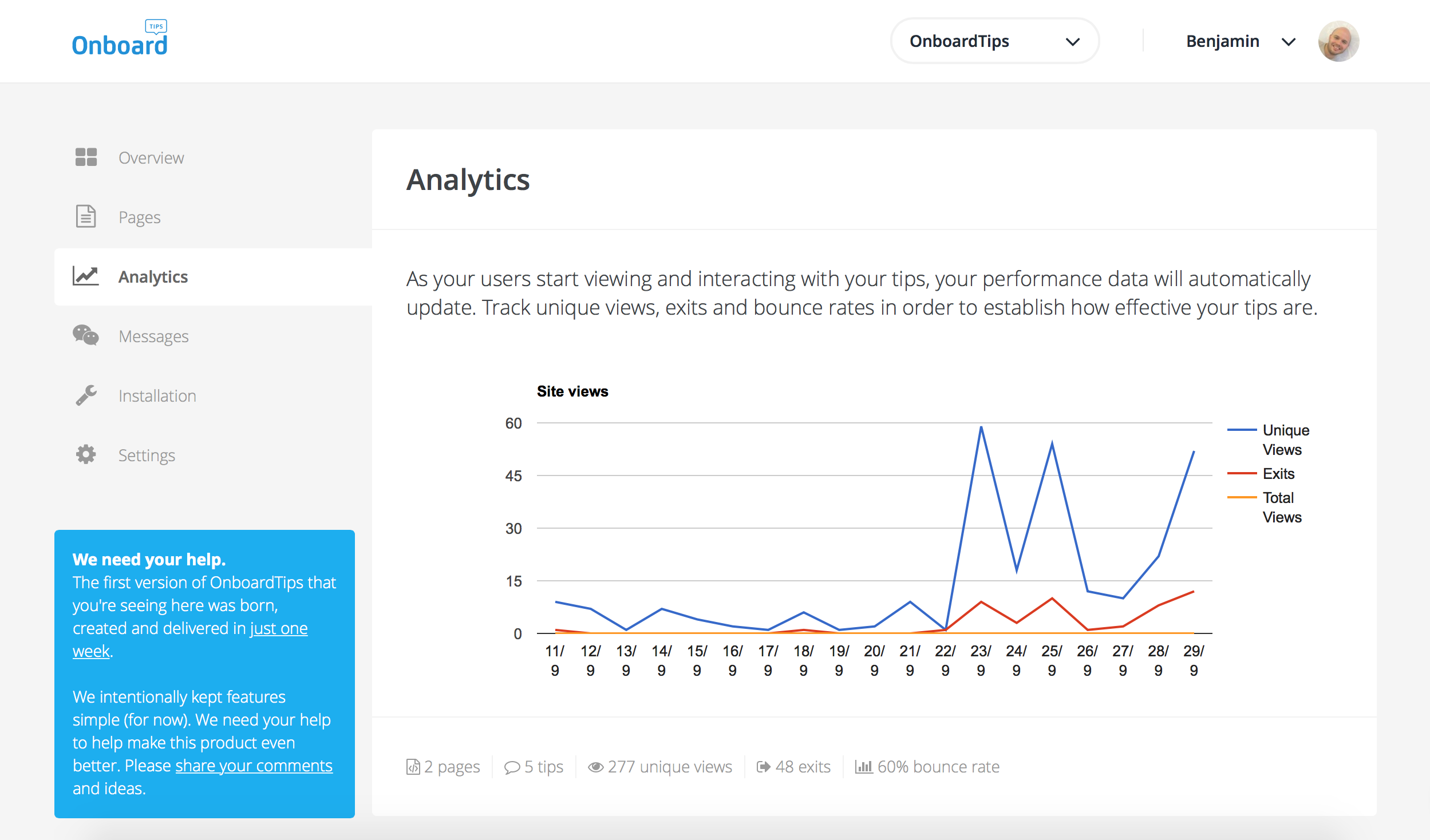Open the Overview menu item
This screenshot has height=840, width=1430.
pyautogui.click(x=151, y=158)
